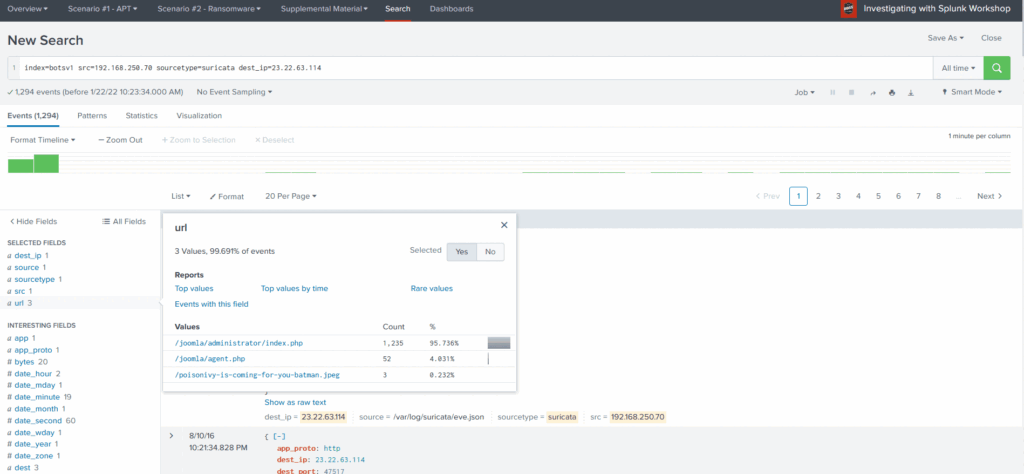This screenshot has width=1024, height=474.
Task: Click the highlighted 23.22.63.114 dest_ip value
Action: pyautogui.click(x=323, y=417)
